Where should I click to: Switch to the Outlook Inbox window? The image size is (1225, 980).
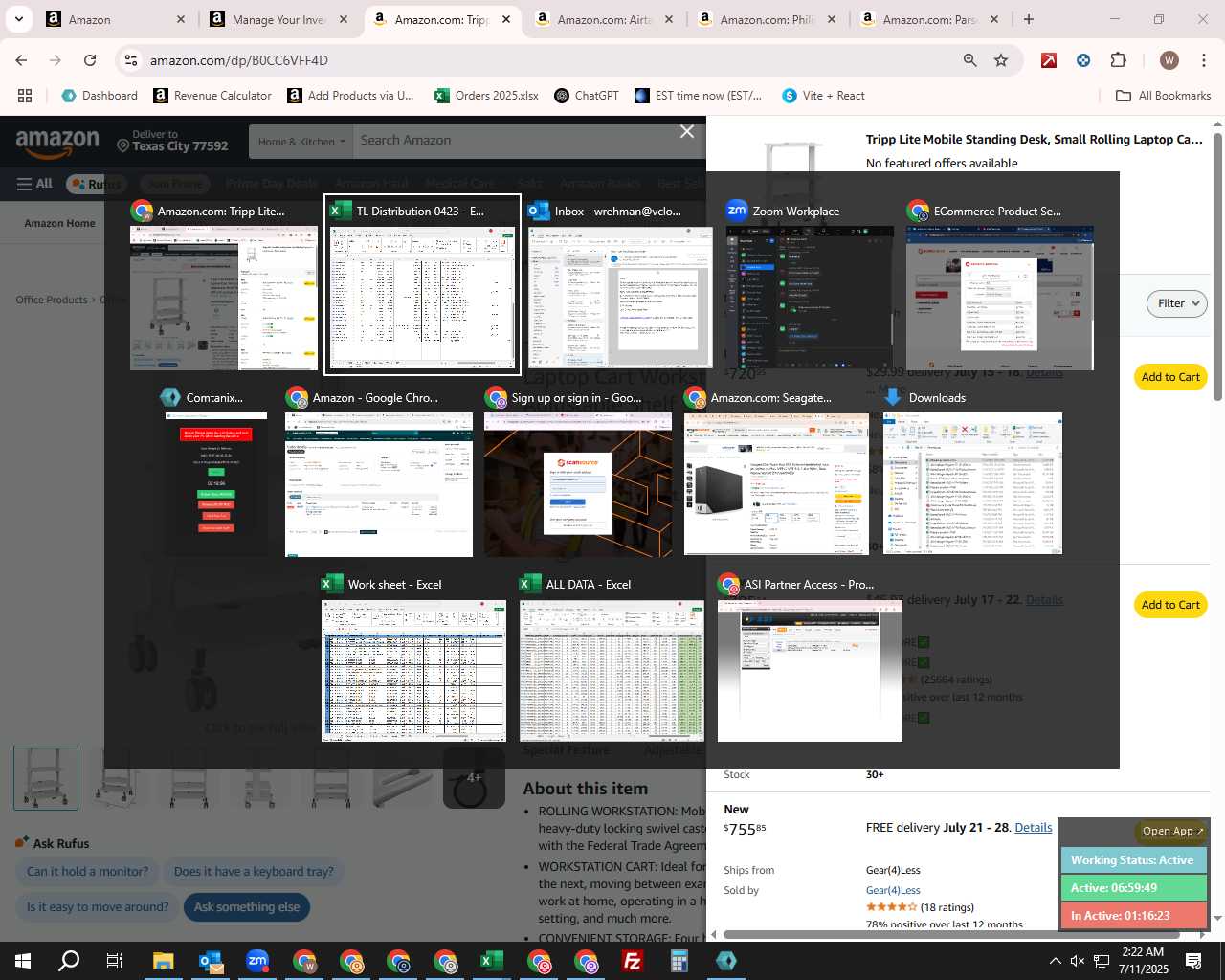point(620,284)
